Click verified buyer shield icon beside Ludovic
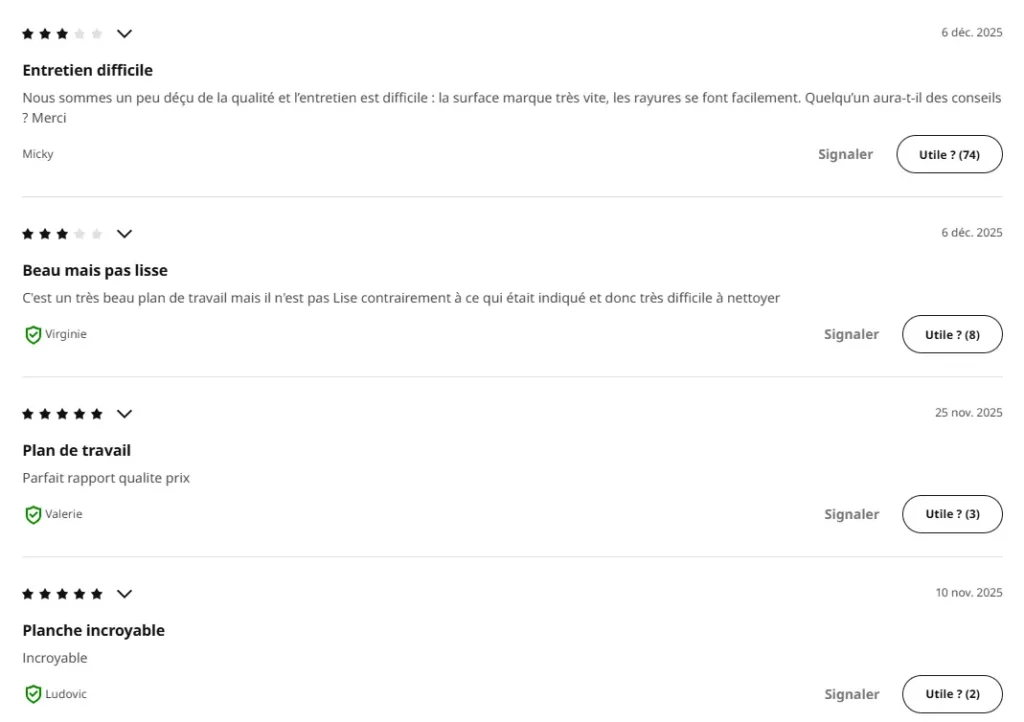1024x722 pixels. point(33,694)
